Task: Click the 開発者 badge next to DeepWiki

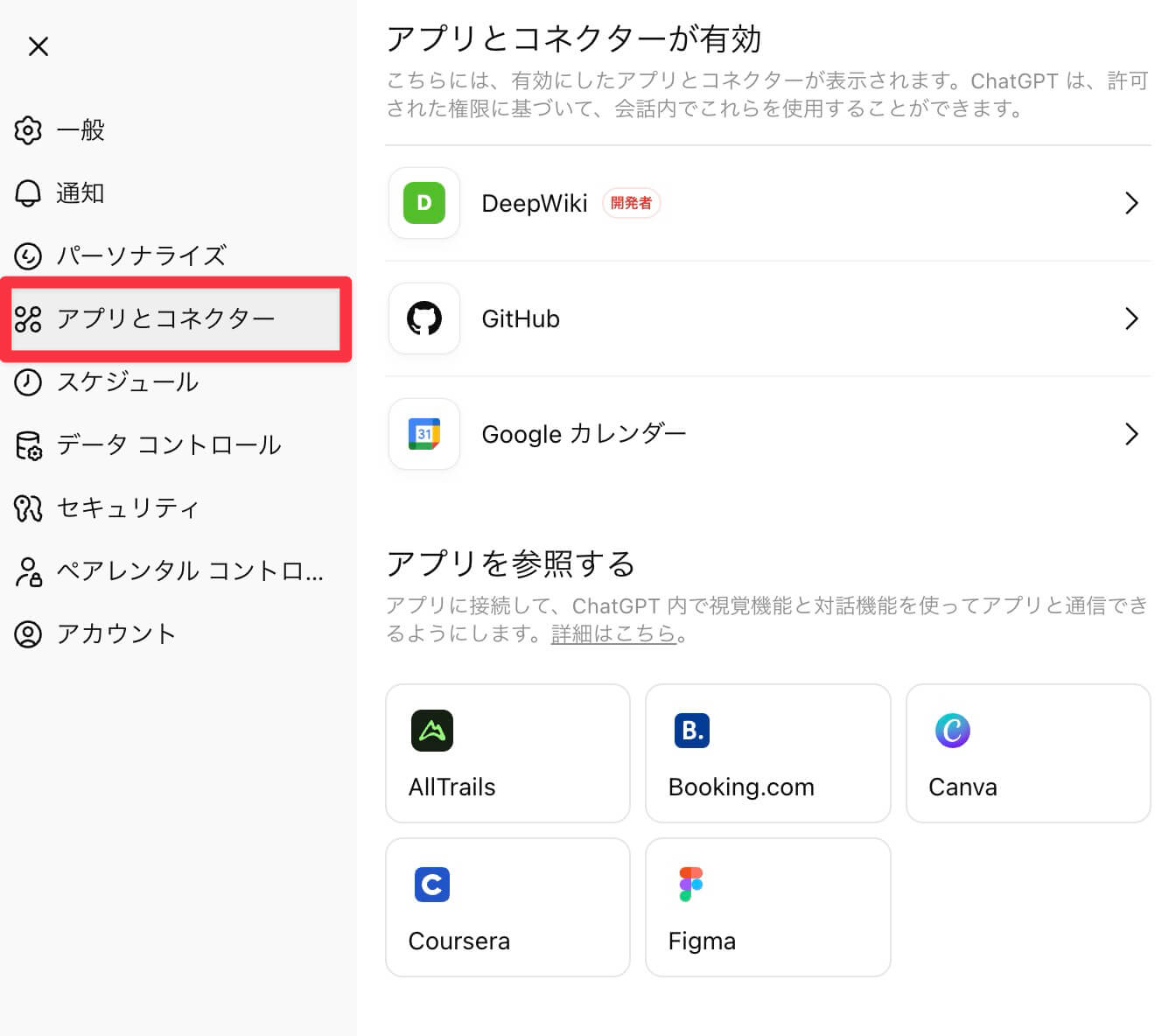Action: [631, 203]
